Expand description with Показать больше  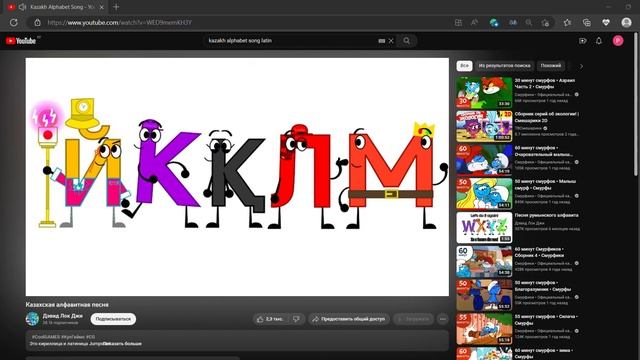tap(122, 344)
